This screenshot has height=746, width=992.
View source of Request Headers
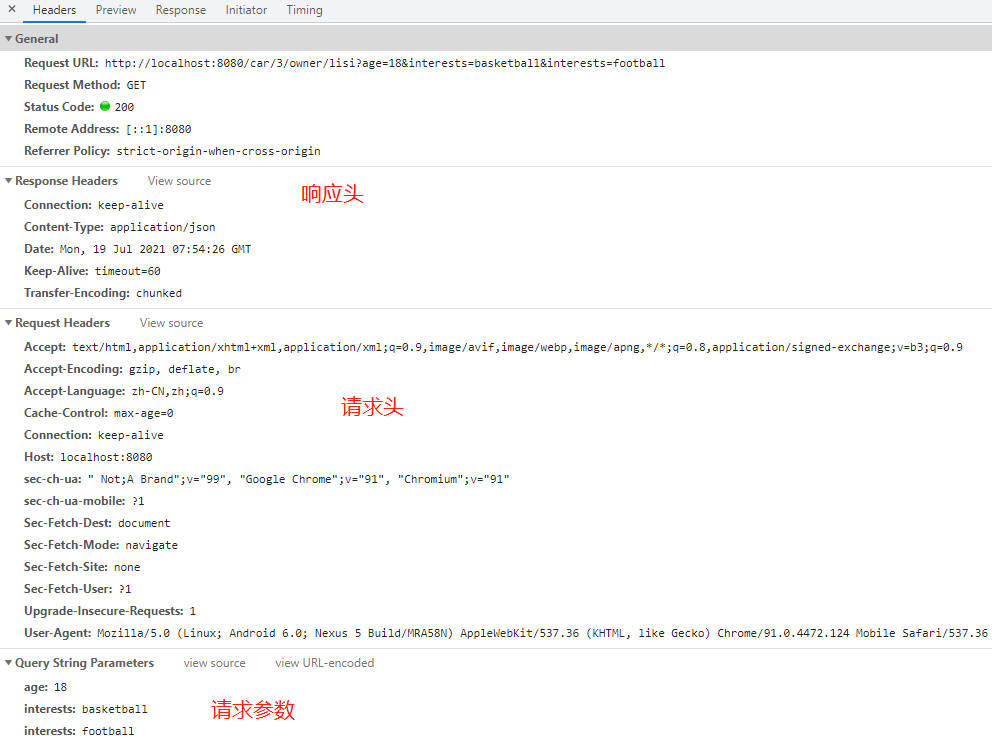click(171, 323)
